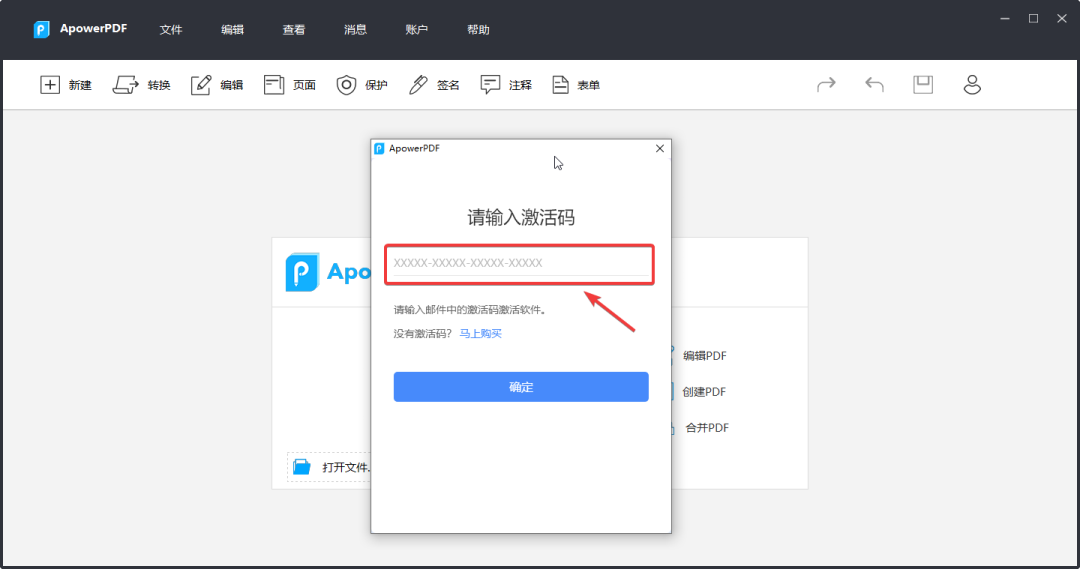Click the ApowerPDF logo in title bar
1080x569 pixels.
pyautogui.click(x=41, y=30)
